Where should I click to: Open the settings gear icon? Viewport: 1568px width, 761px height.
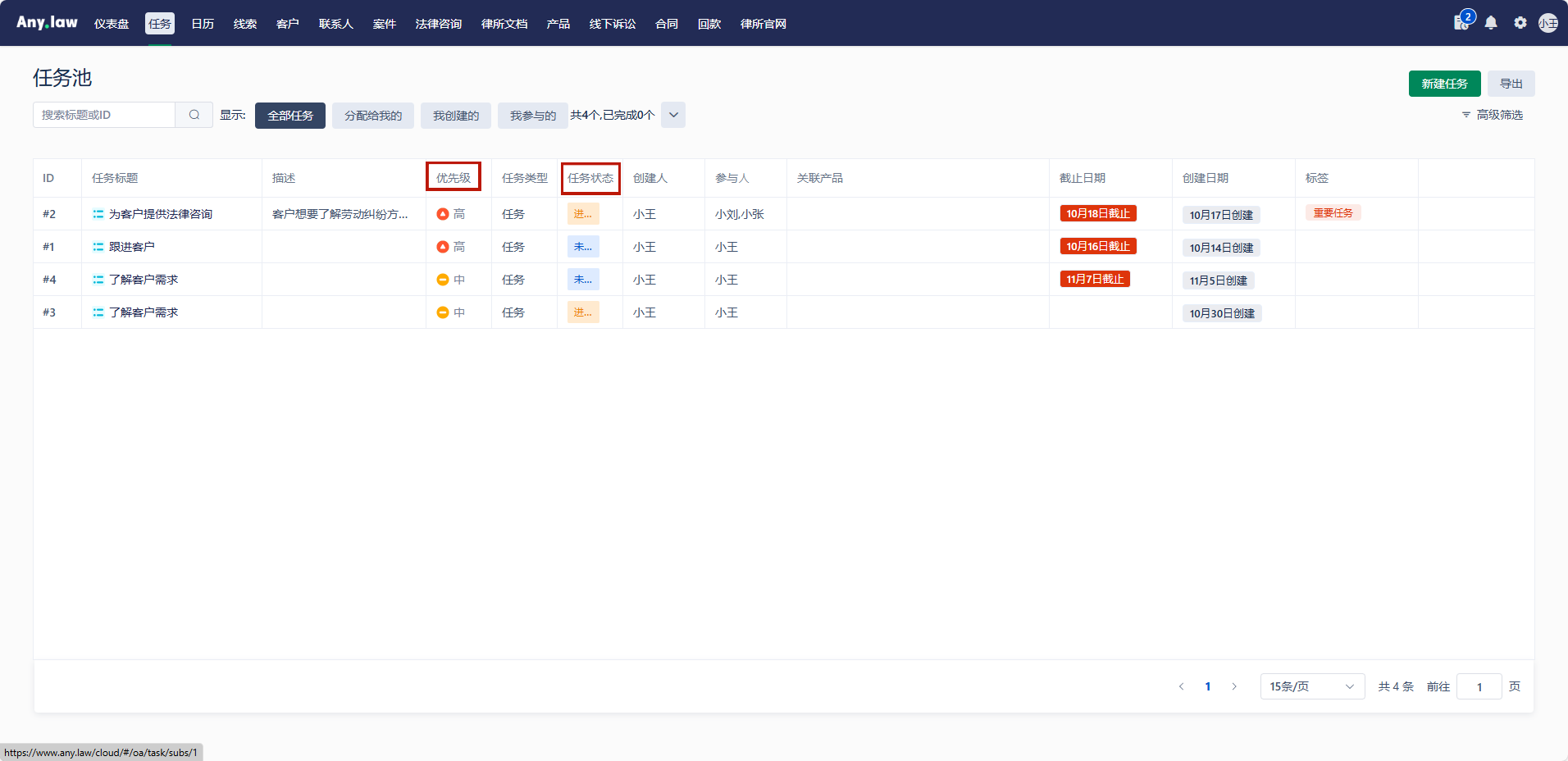click(1520, 23)
